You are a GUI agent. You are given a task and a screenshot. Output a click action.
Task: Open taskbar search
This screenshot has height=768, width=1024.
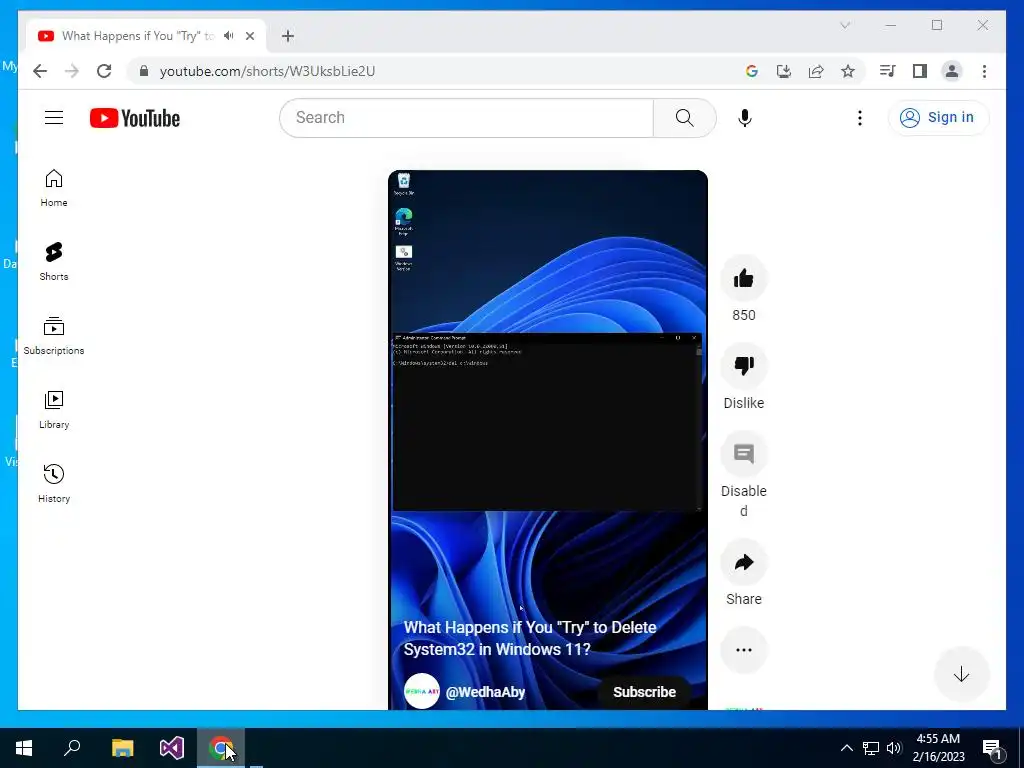72,748
